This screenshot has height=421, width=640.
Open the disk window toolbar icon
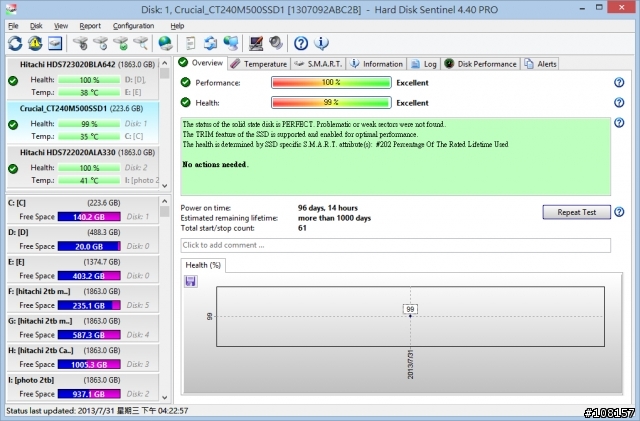(x=55, y=43)
